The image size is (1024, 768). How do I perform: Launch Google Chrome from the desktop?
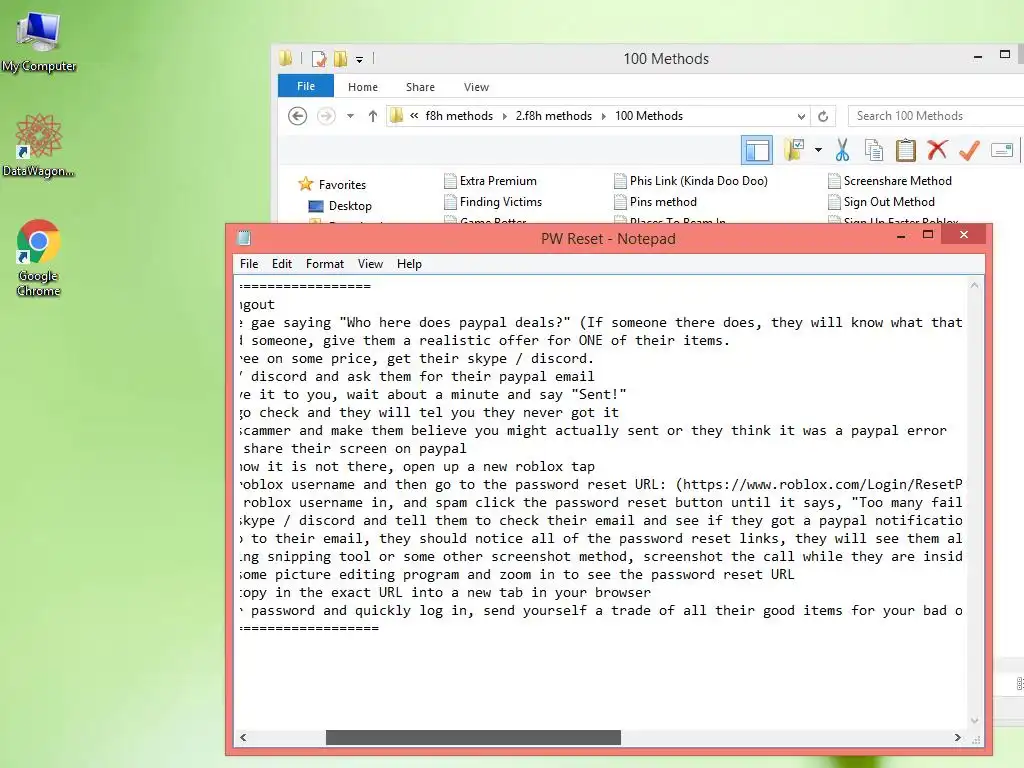[x=39, y=258]
